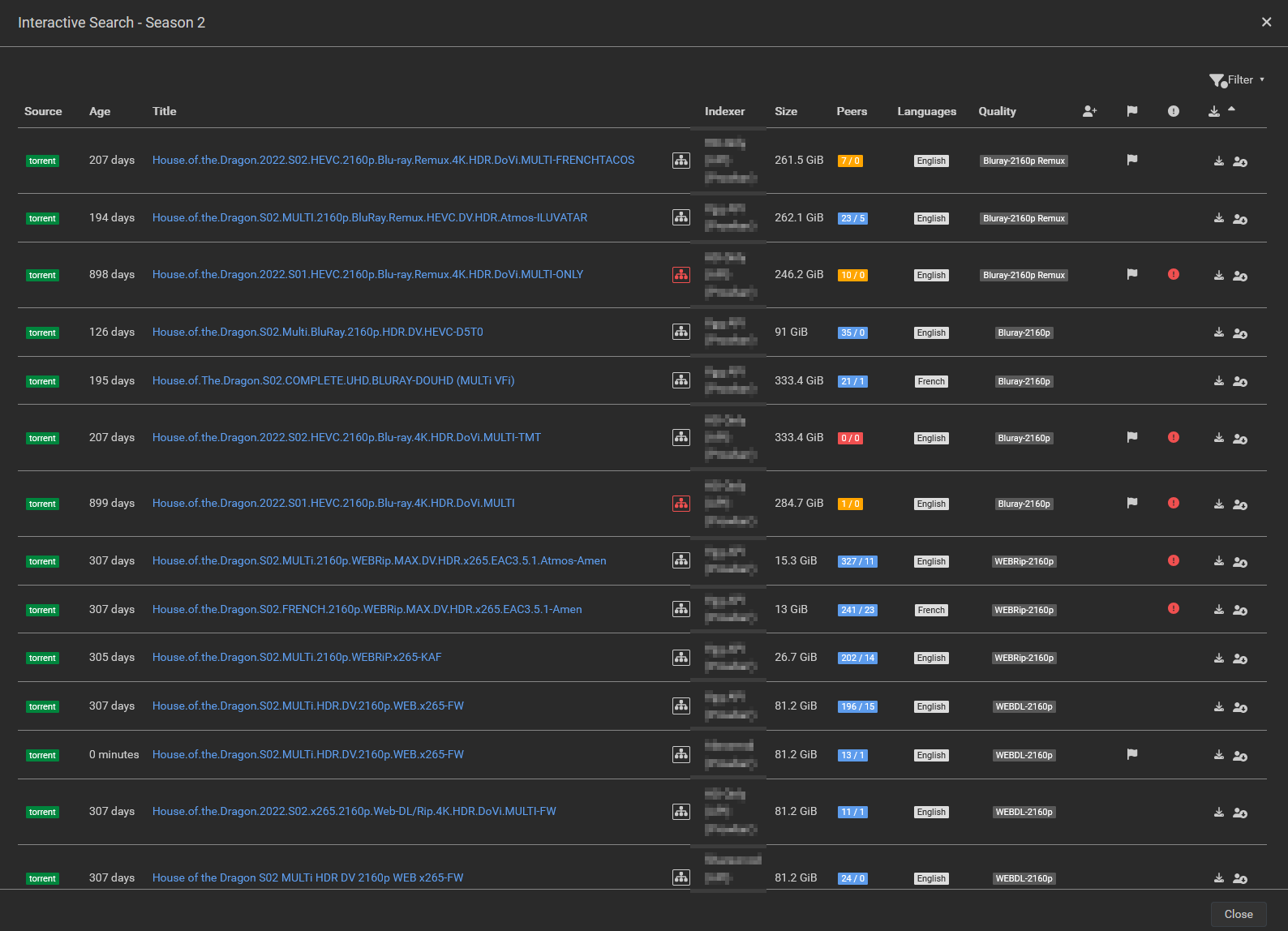Screen dimensions: 1288x931
Task: Open DOUHD COMPLETE UHD BLURAY release link
Action: point(333,380)
